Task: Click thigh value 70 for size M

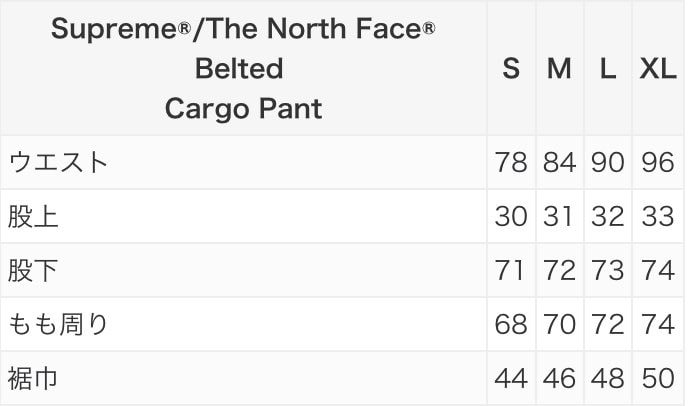Action: pyautogui.click(x=559, y=324)
